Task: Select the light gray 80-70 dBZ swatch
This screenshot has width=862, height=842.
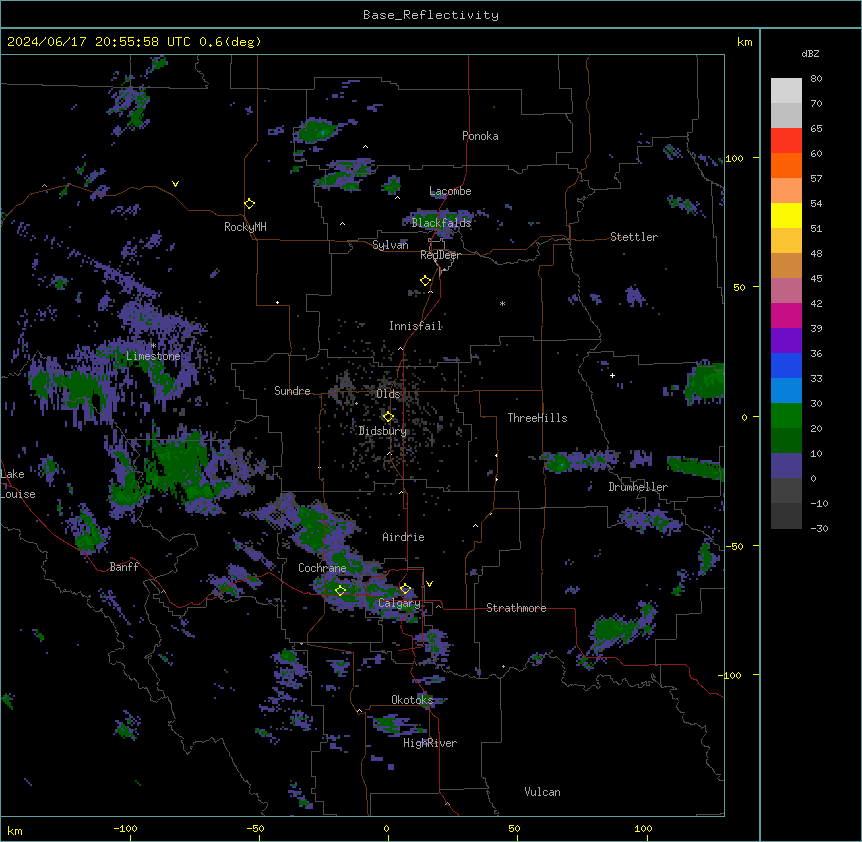Action: tap(786, 90)
